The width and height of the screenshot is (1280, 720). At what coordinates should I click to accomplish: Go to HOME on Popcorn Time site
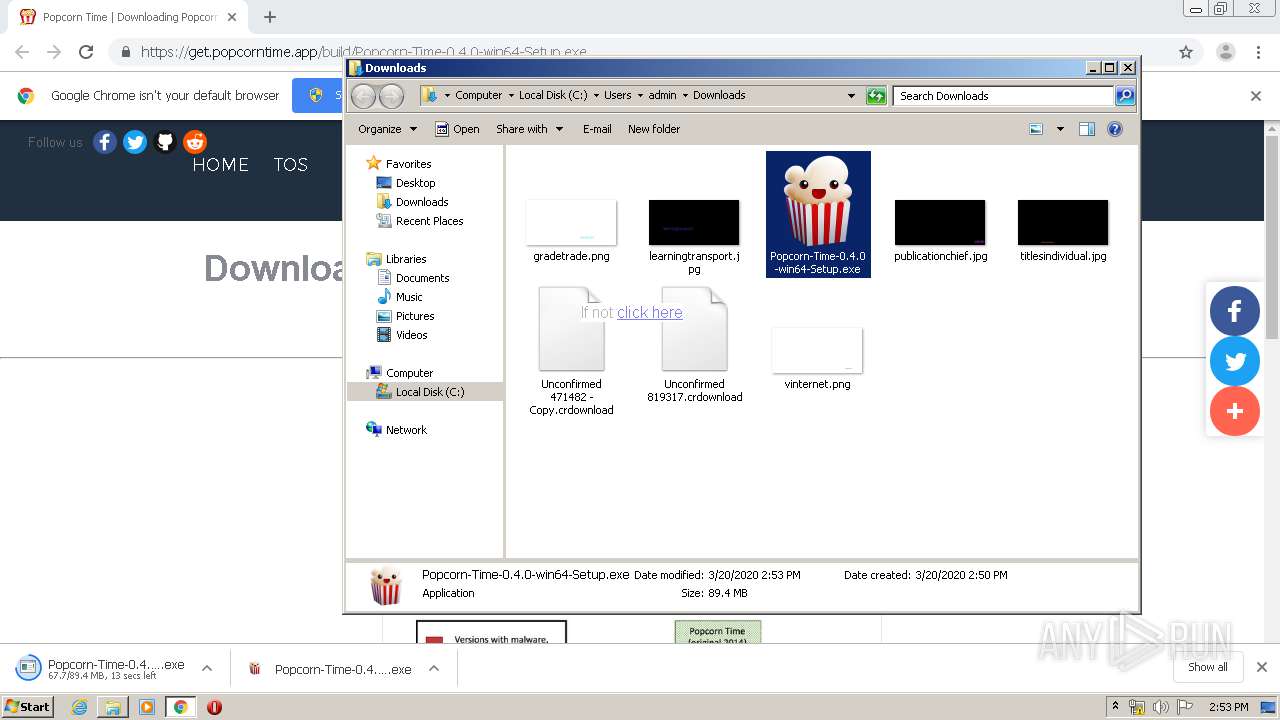tap(221, 165)
